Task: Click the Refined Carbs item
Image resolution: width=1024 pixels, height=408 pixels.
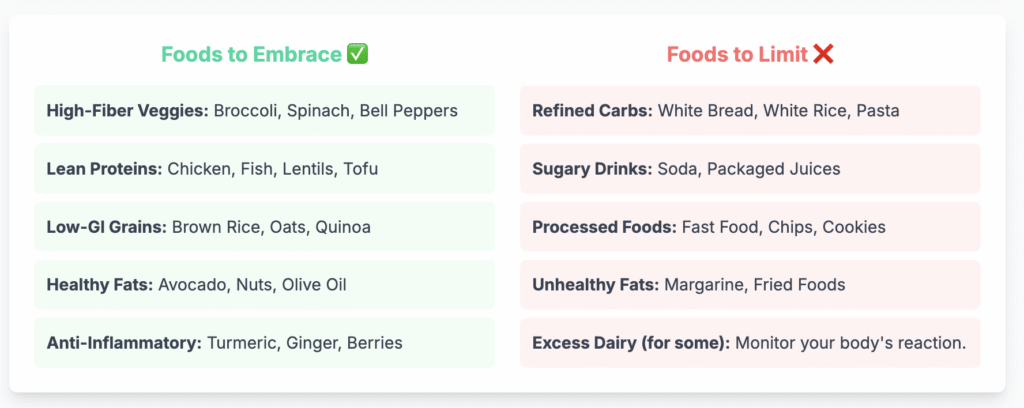Action: [750, 111]
